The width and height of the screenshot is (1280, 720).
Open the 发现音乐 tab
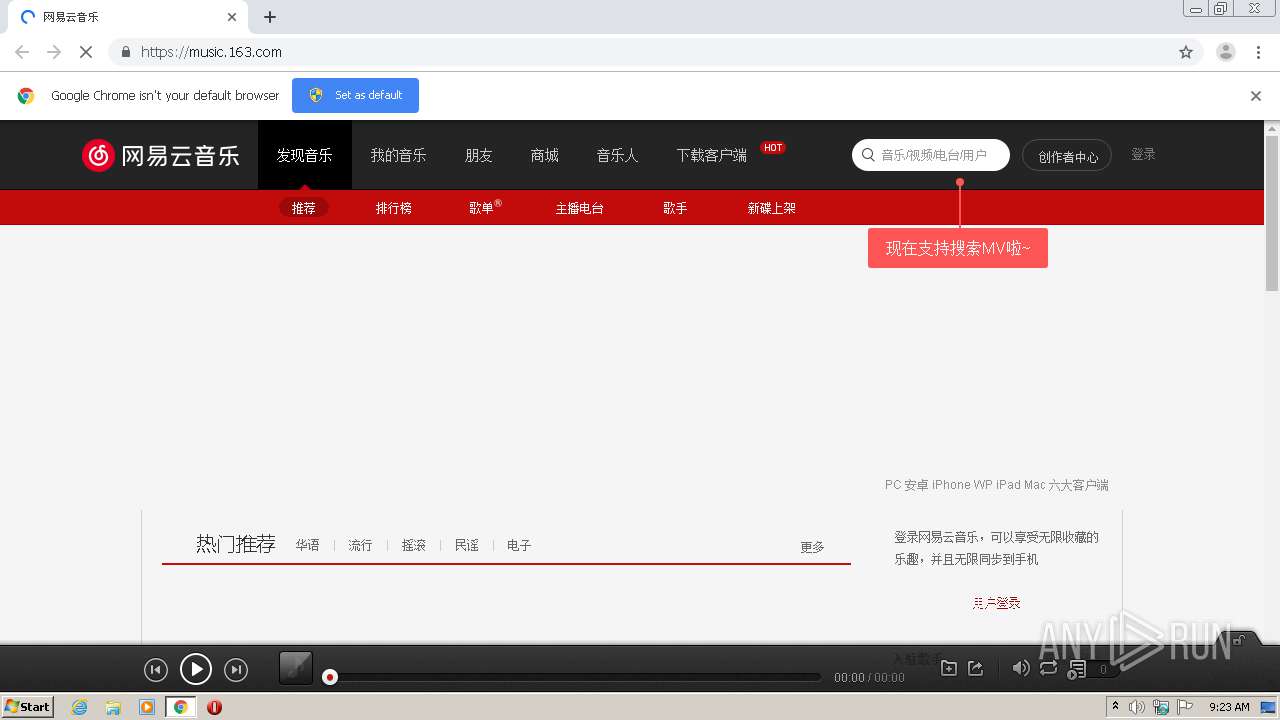pyautogui.click(x=305, y=155)
